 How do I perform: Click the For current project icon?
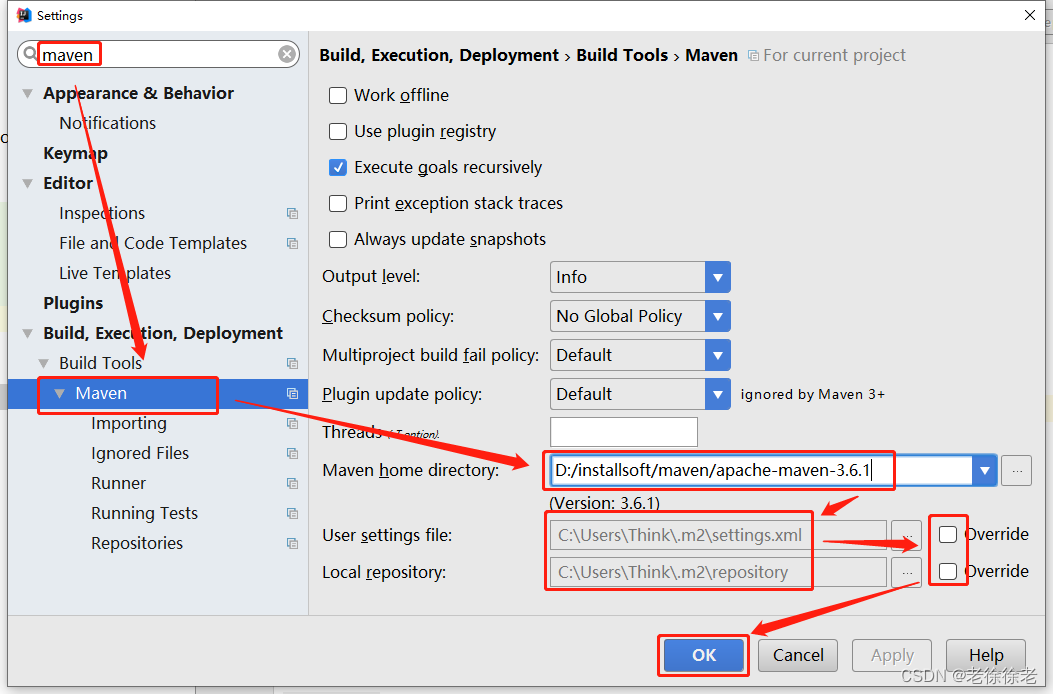(753, 56)
